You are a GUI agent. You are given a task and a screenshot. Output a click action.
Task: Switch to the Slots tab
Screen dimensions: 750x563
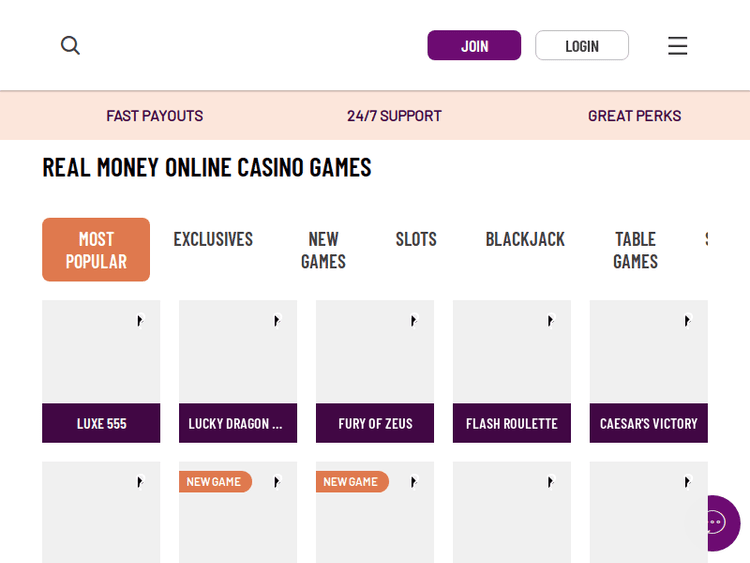tap(416, 239)
